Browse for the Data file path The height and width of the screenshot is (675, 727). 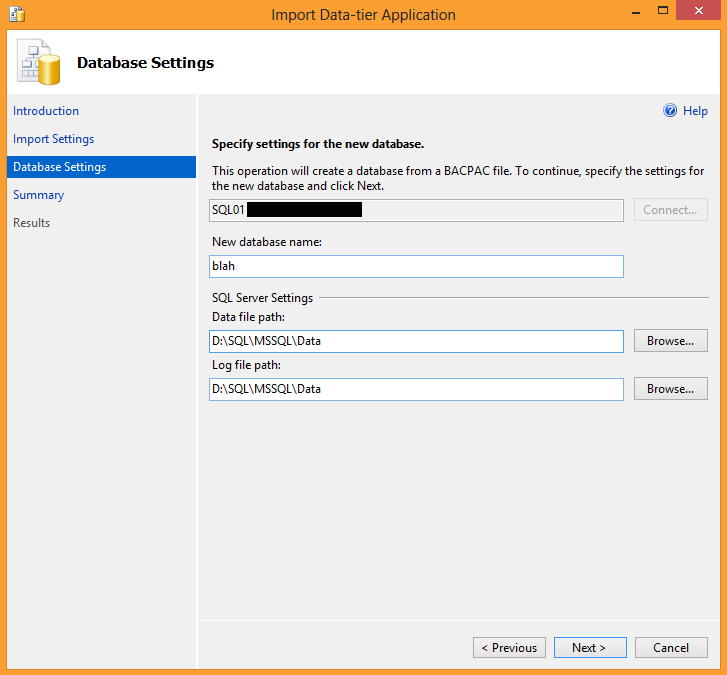[x=670, y=341]
